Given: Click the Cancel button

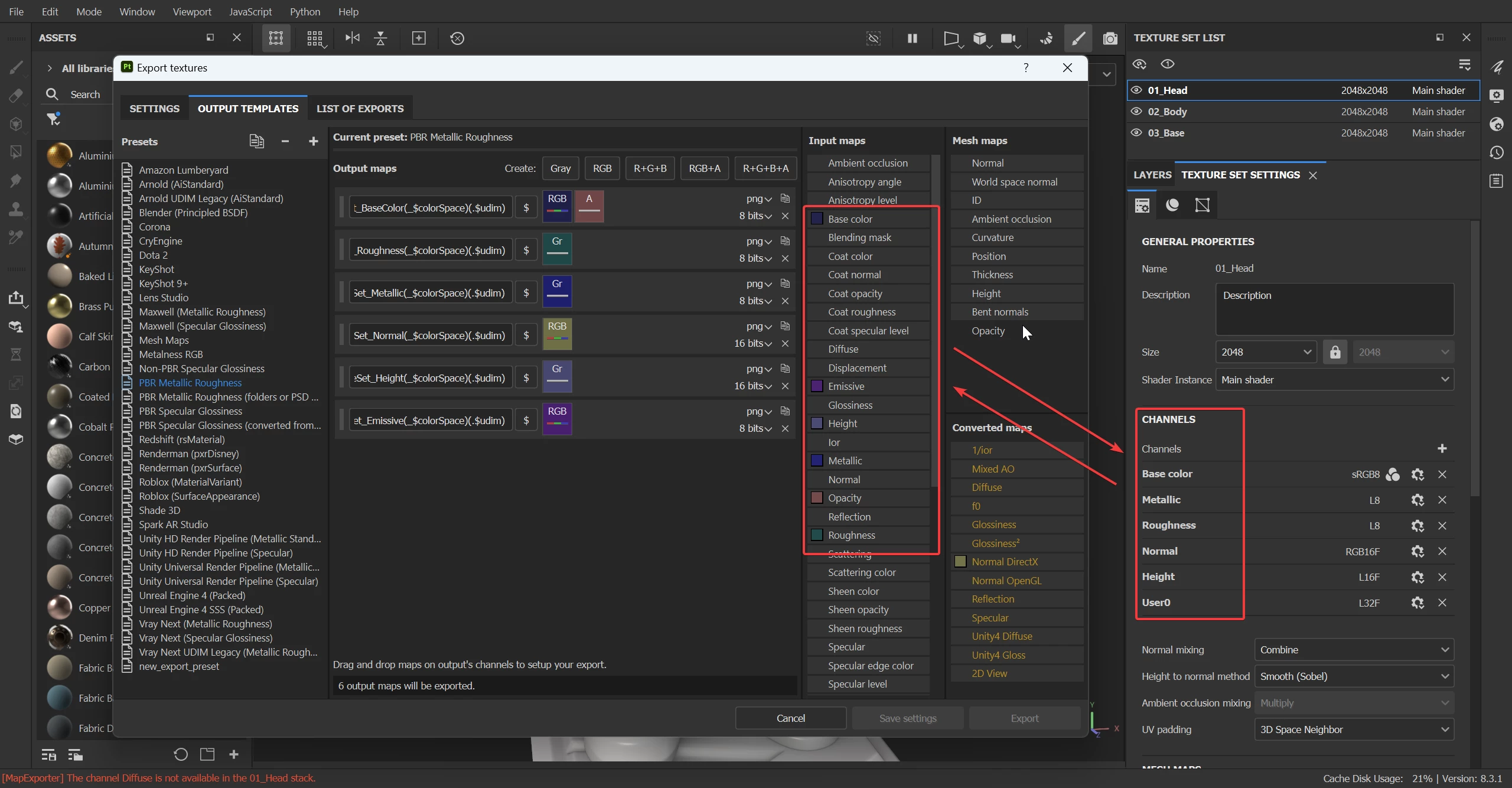Looking at the screenshot, I should [x=790, y=718].
